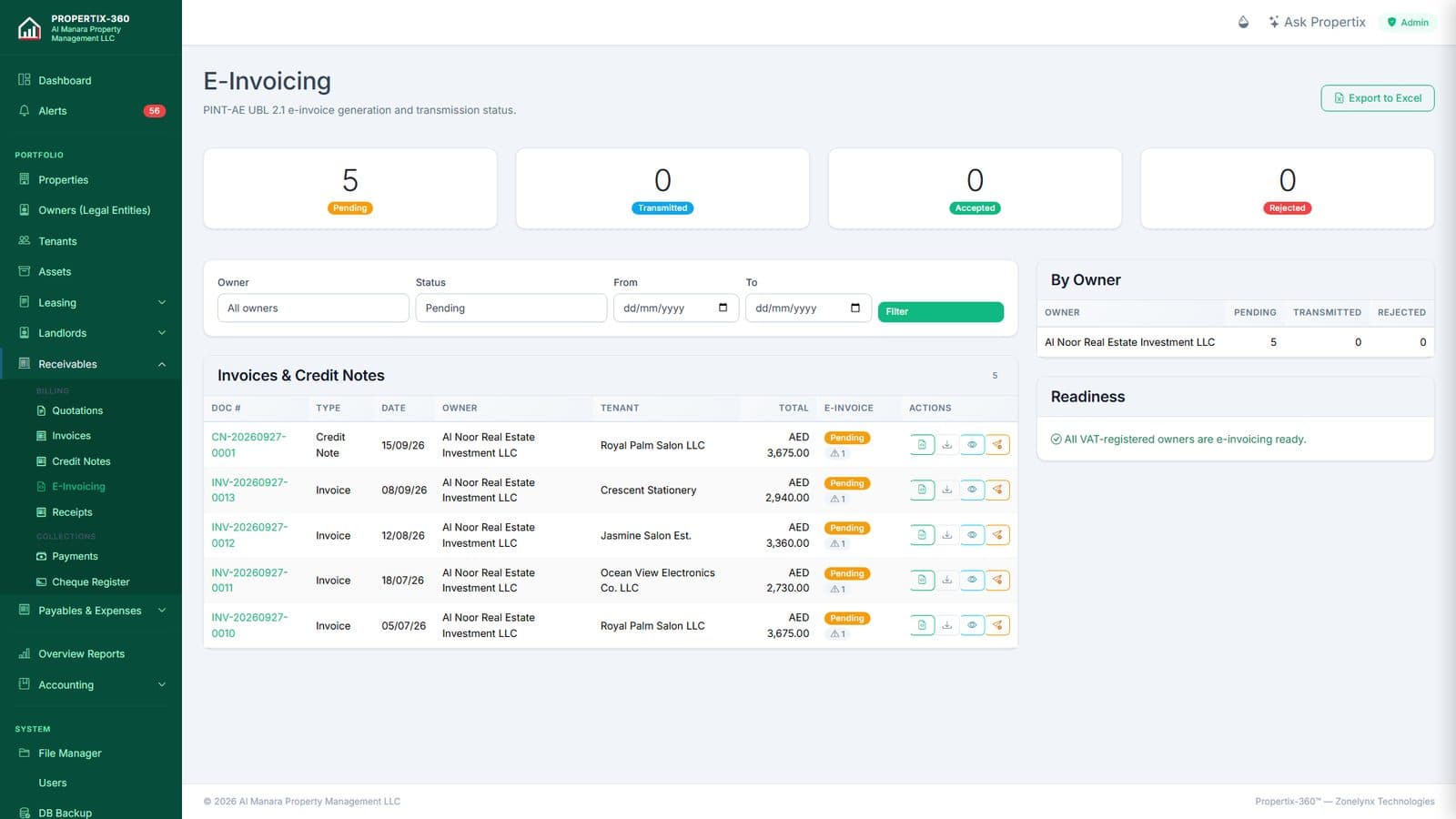Viewport: 1456px width, 819px height.
Task: Expand Payables & Expenses chevron
Action: [162, 611]
